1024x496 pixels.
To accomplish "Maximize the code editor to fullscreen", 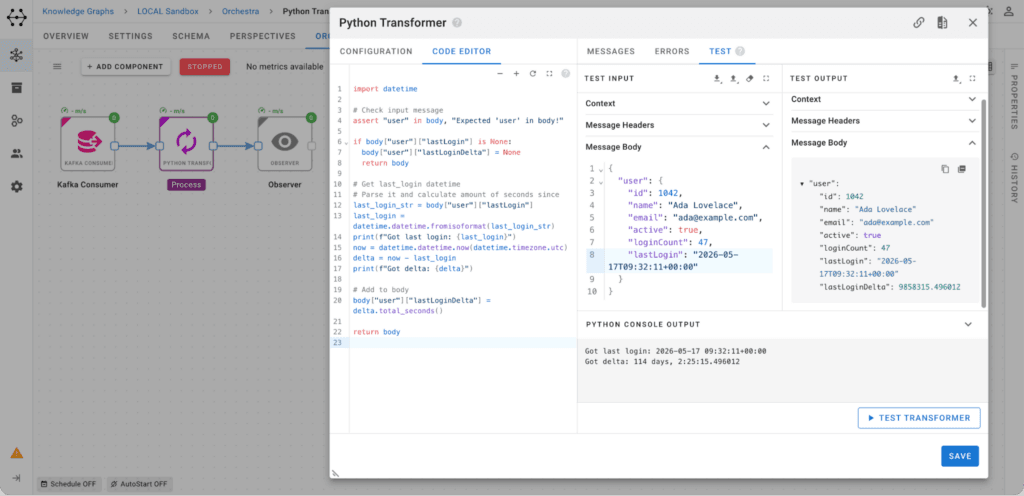I will coord(549,74).
